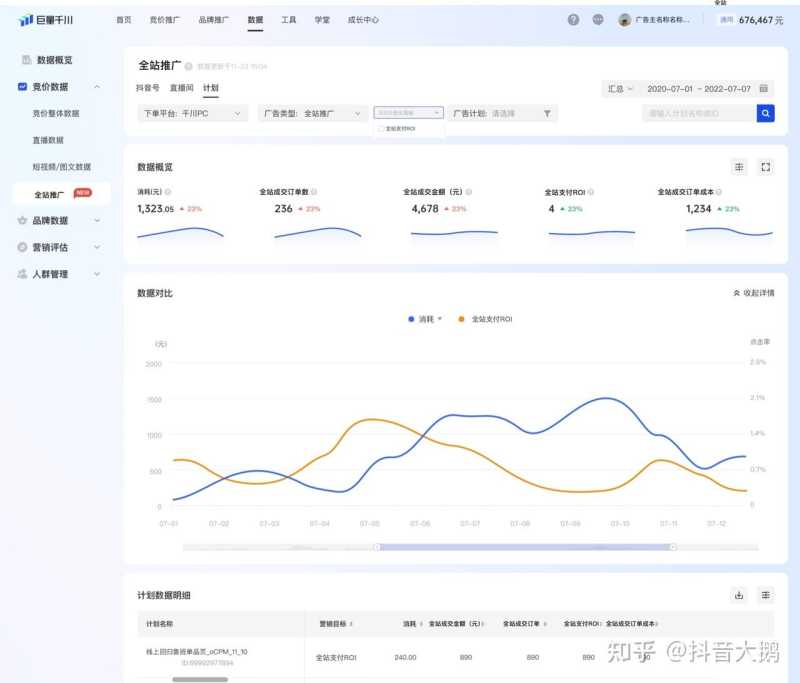Collapse details with 收起详情
This screenshot has height=683, width=800.
[x=754, y=293]
